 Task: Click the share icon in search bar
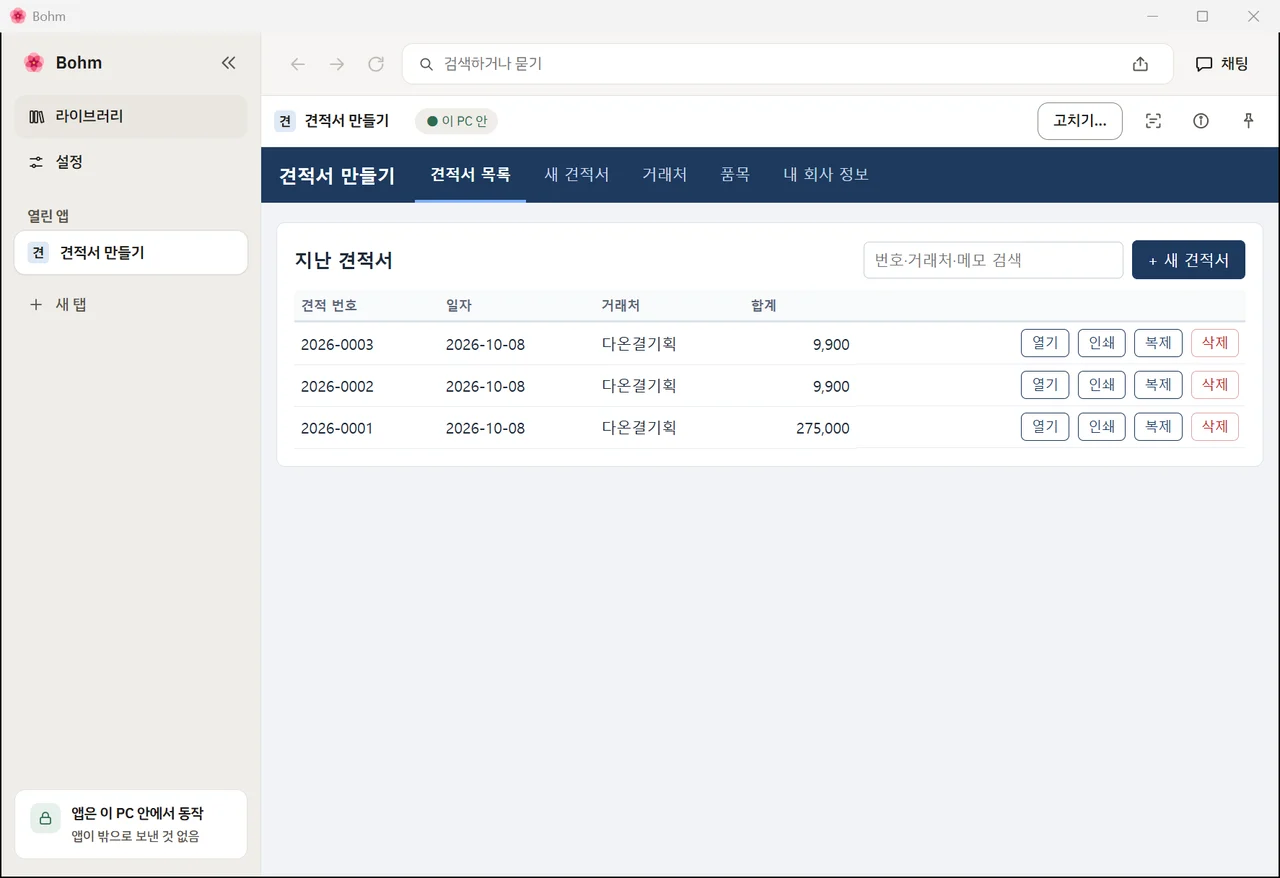pos(1140,64)
